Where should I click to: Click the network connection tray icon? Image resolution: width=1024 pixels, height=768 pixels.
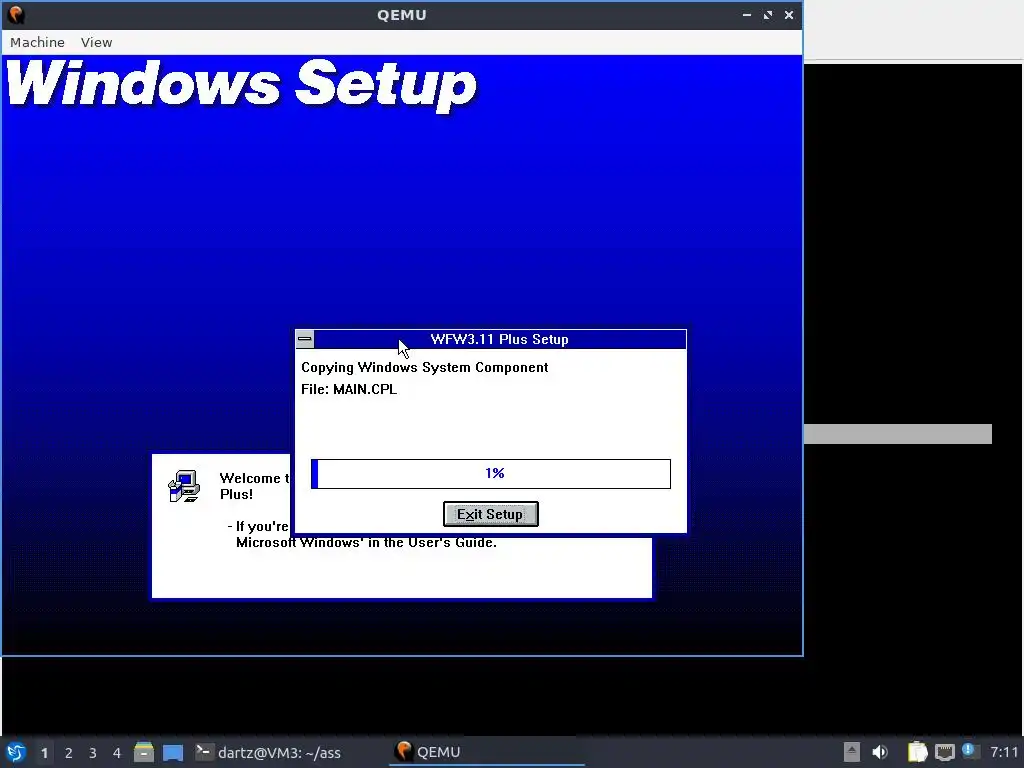tap(944, 752)
